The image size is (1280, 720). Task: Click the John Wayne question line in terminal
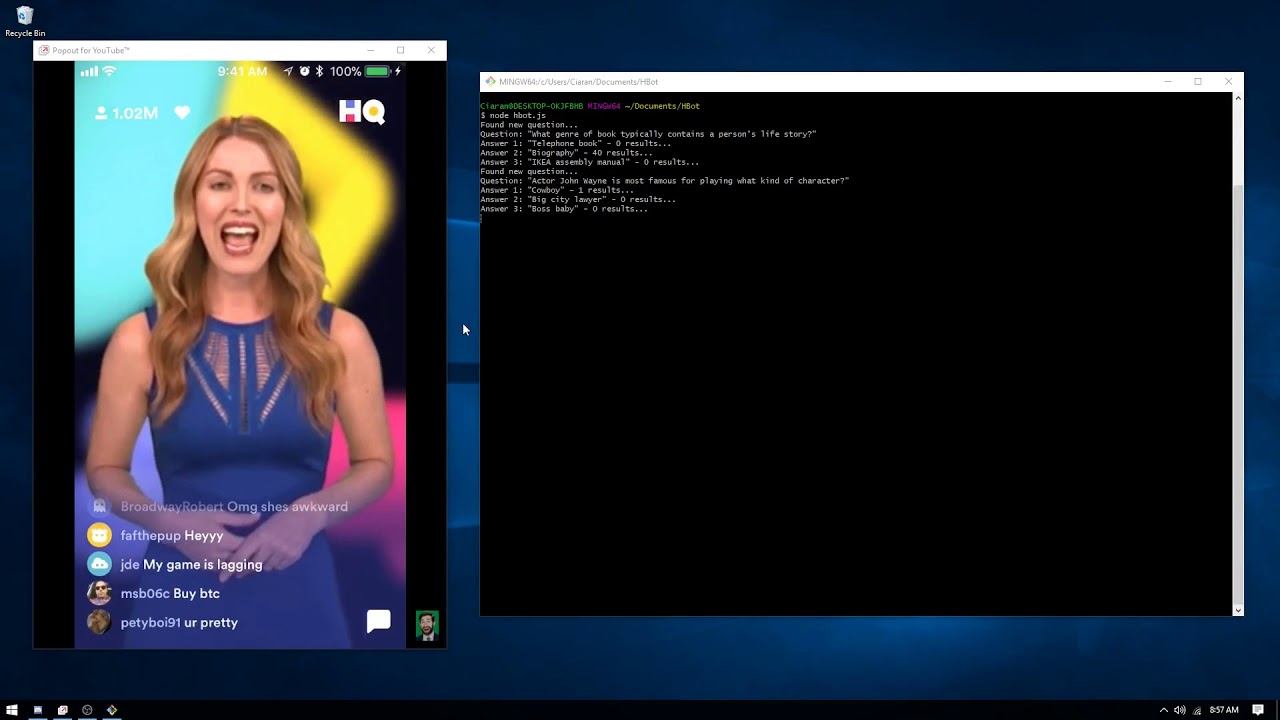[664, 181]
